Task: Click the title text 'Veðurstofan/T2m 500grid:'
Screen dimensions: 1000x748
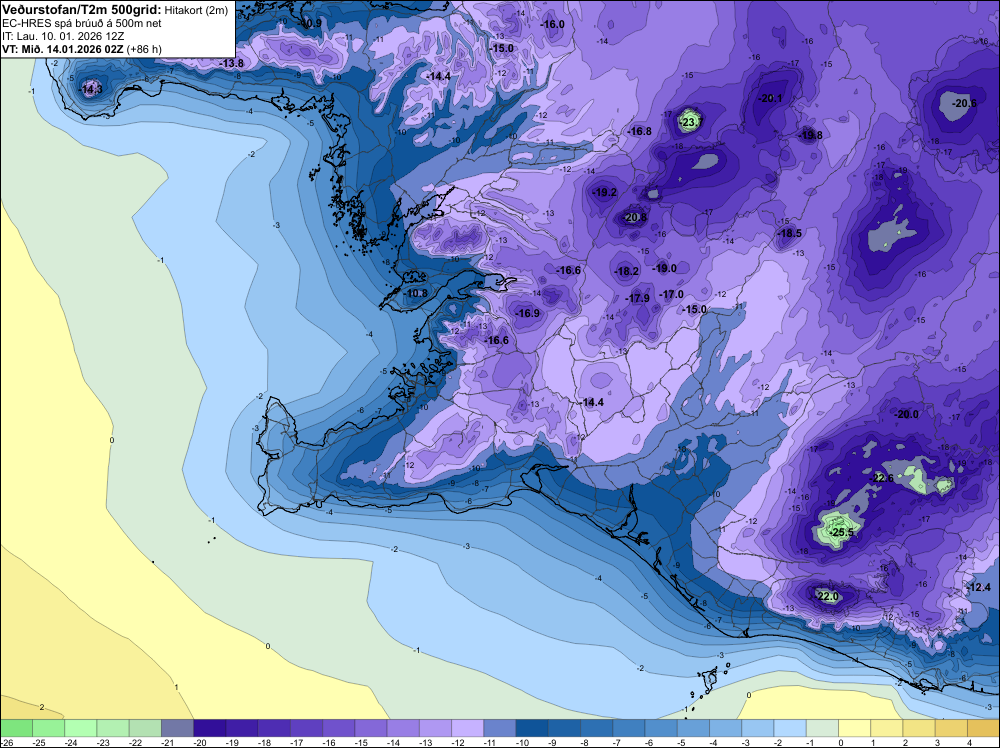Action: point(82,10)
